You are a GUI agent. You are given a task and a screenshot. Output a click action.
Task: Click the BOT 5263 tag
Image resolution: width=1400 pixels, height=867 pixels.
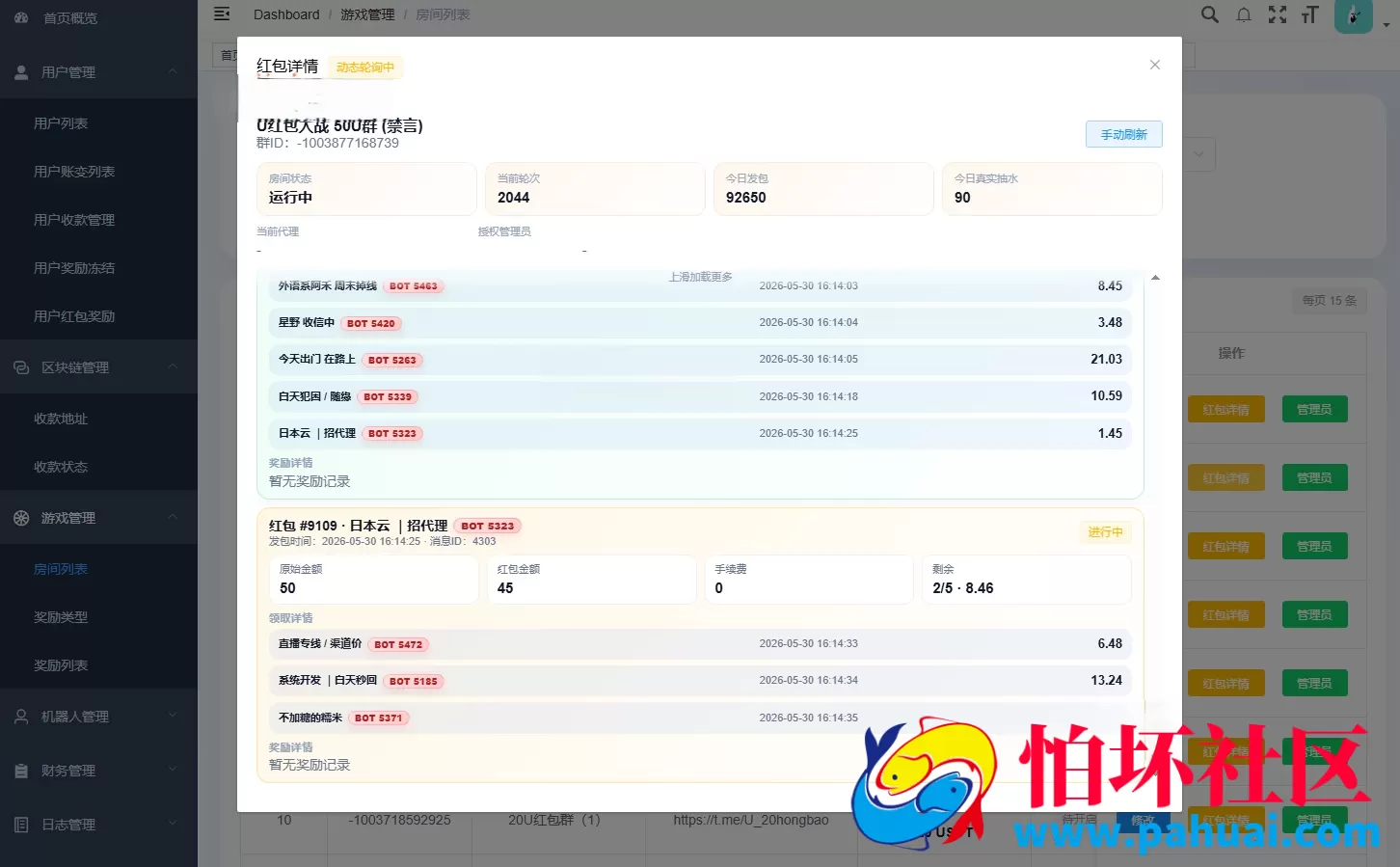[392, 361]
